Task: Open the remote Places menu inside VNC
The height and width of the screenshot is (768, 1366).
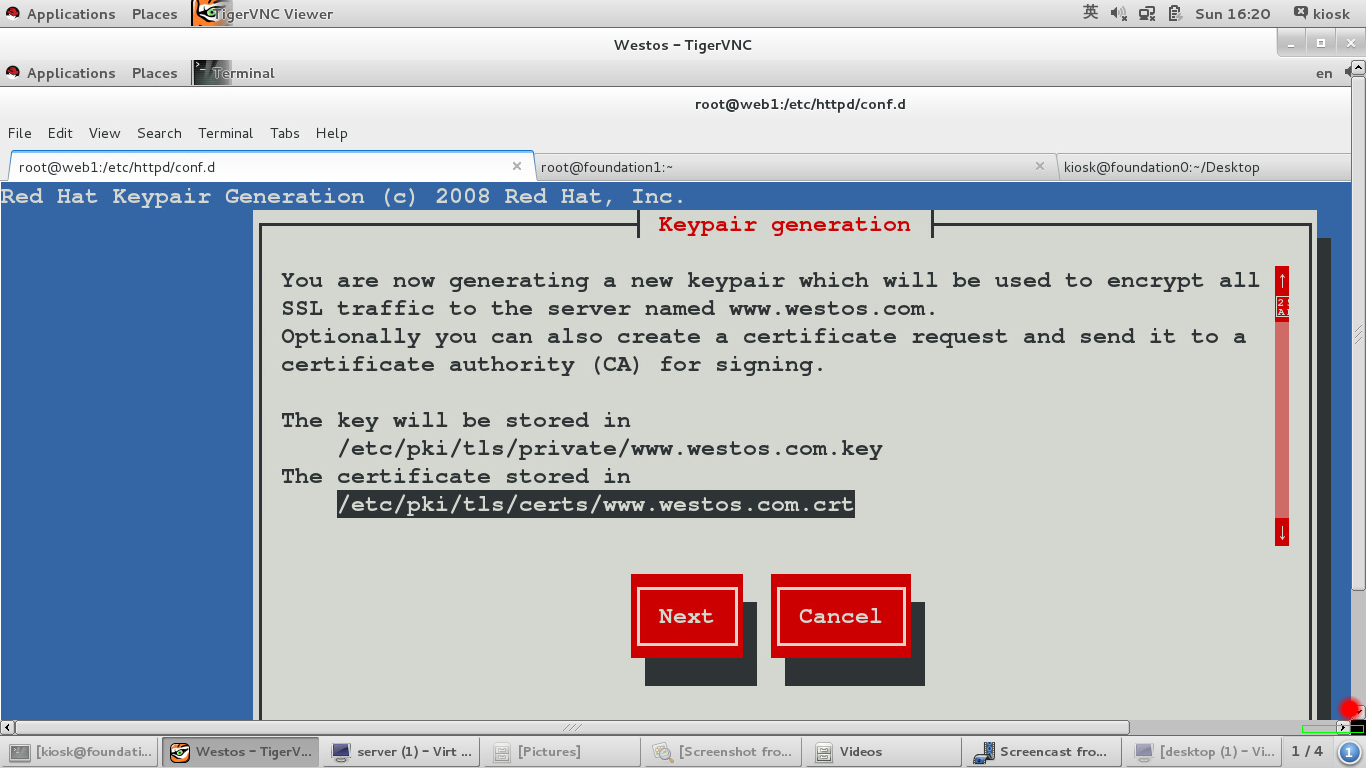Action: pyautogui.click(x=154, y=73)
